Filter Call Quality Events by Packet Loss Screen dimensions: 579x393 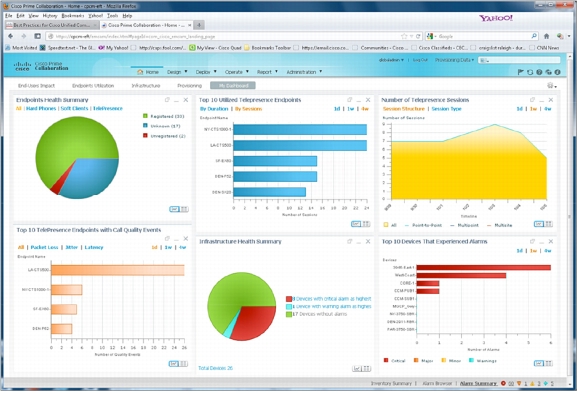[x=44, y=247]
